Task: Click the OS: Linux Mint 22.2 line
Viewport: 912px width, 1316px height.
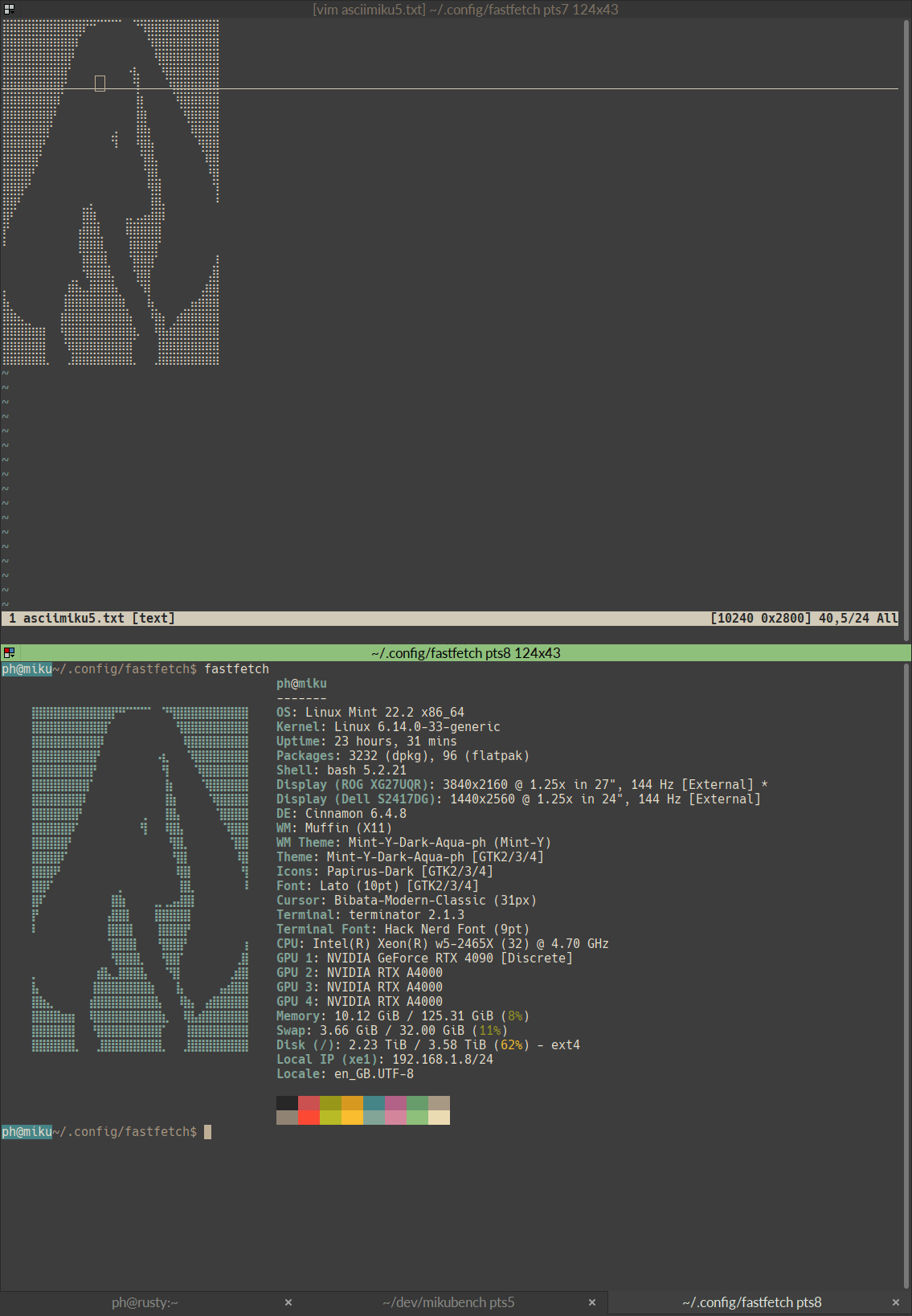Action: point(370,713)
